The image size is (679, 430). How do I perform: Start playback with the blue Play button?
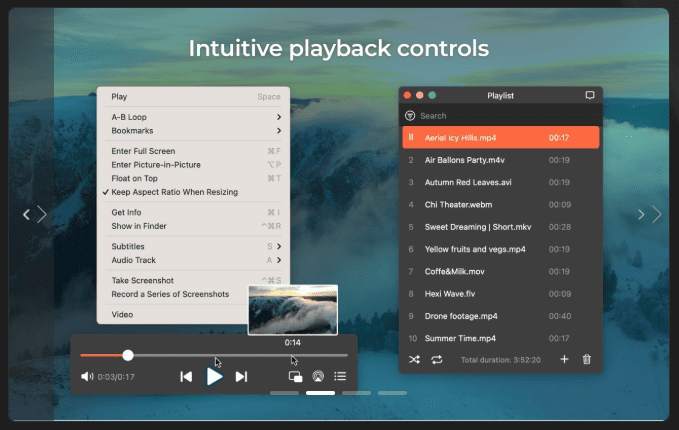pos(214,377)
